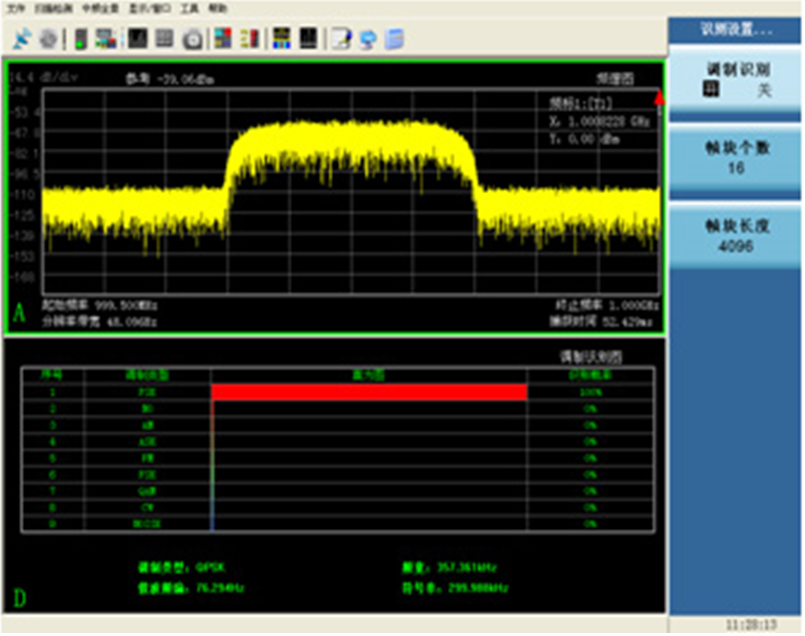The width and height of the screenshot is (805, 636).
Task: Click the yellow-blue spectrogram toolbar icon
Action: pos(283,39)
